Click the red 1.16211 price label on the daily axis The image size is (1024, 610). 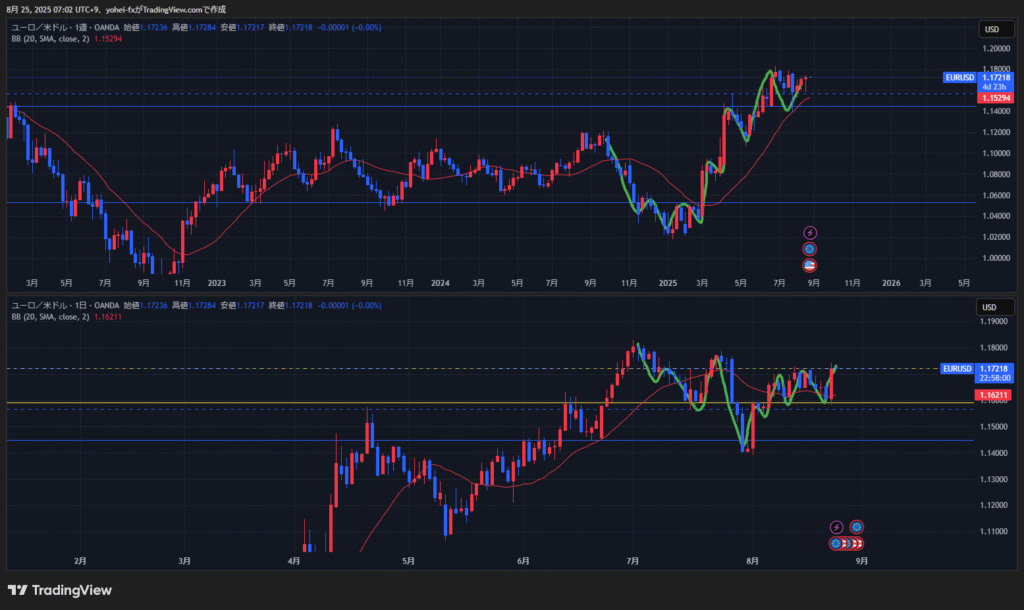tap(993, 395)
